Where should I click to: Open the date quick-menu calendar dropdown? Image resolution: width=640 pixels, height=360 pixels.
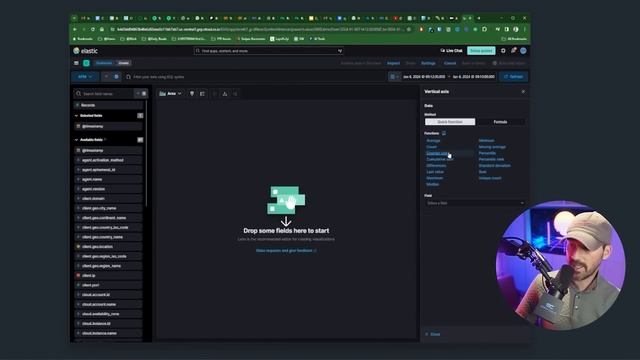(x=394, y=77)
